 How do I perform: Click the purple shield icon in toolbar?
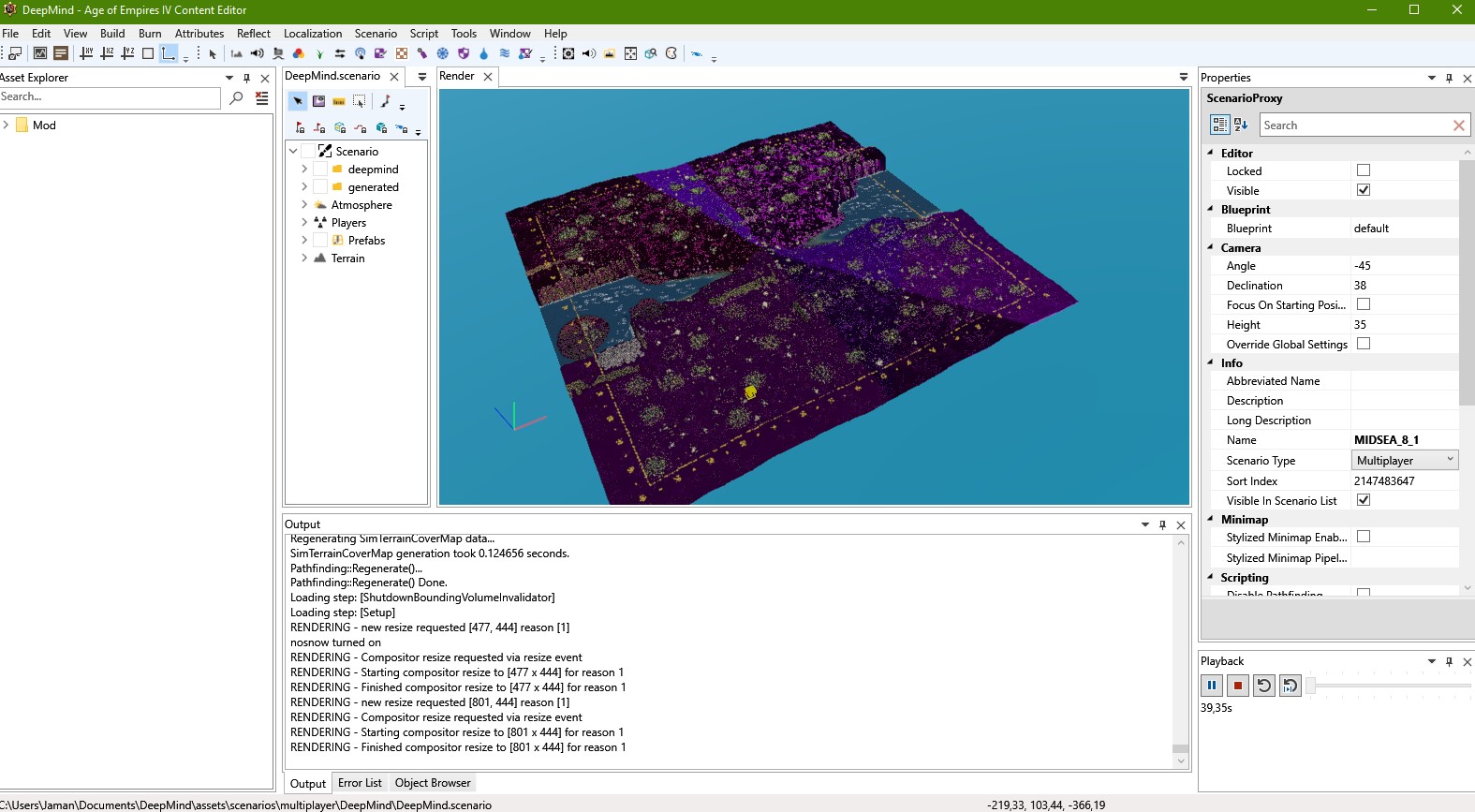464,53
